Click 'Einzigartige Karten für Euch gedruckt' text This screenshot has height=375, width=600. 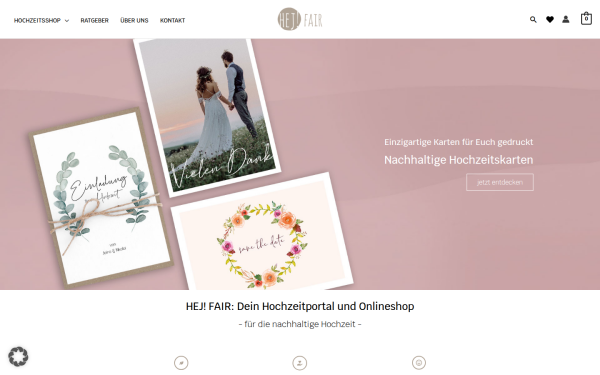458,142
